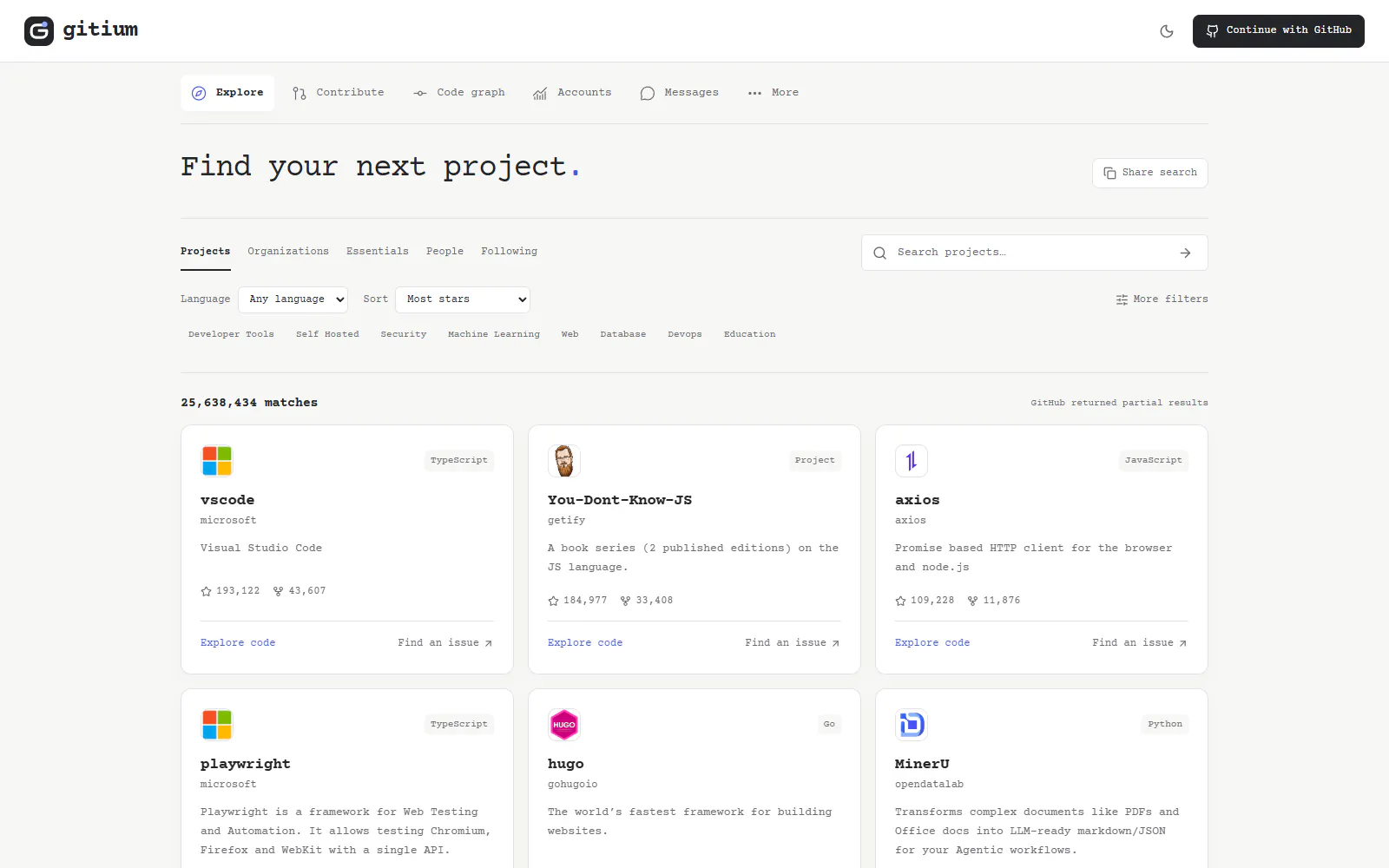This screenshot has height=868, width=1389.
Task: Click the gohugoio owner name
Action: point(573,785)
